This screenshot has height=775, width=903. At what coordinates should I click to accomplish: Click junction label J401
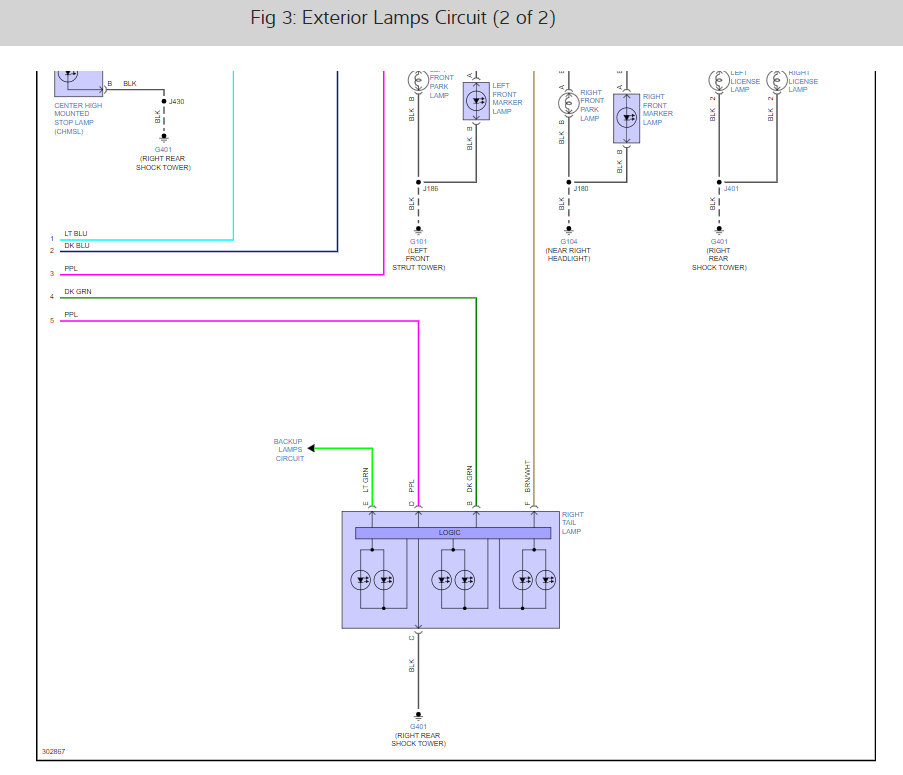pyautogui.click(x=731, y=188)
